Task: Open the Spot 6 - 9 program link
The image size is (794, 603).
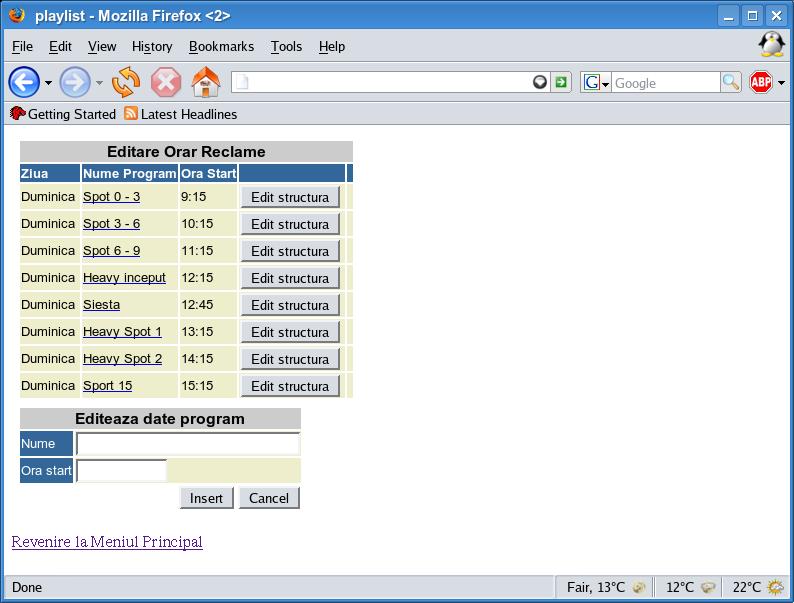Action: coord(111,251)
